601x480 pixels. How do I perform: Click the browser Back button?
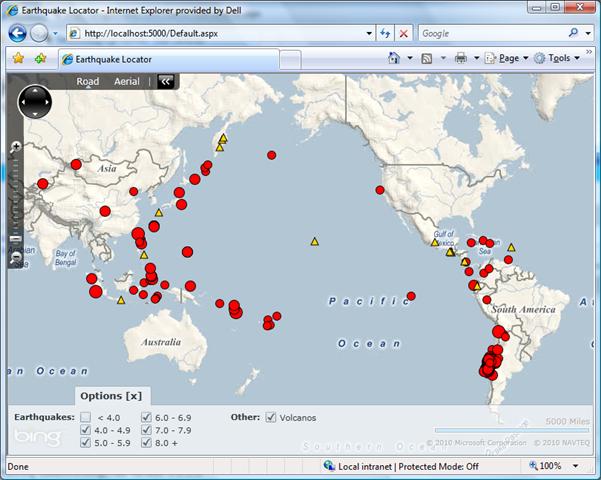click(17, 33)
